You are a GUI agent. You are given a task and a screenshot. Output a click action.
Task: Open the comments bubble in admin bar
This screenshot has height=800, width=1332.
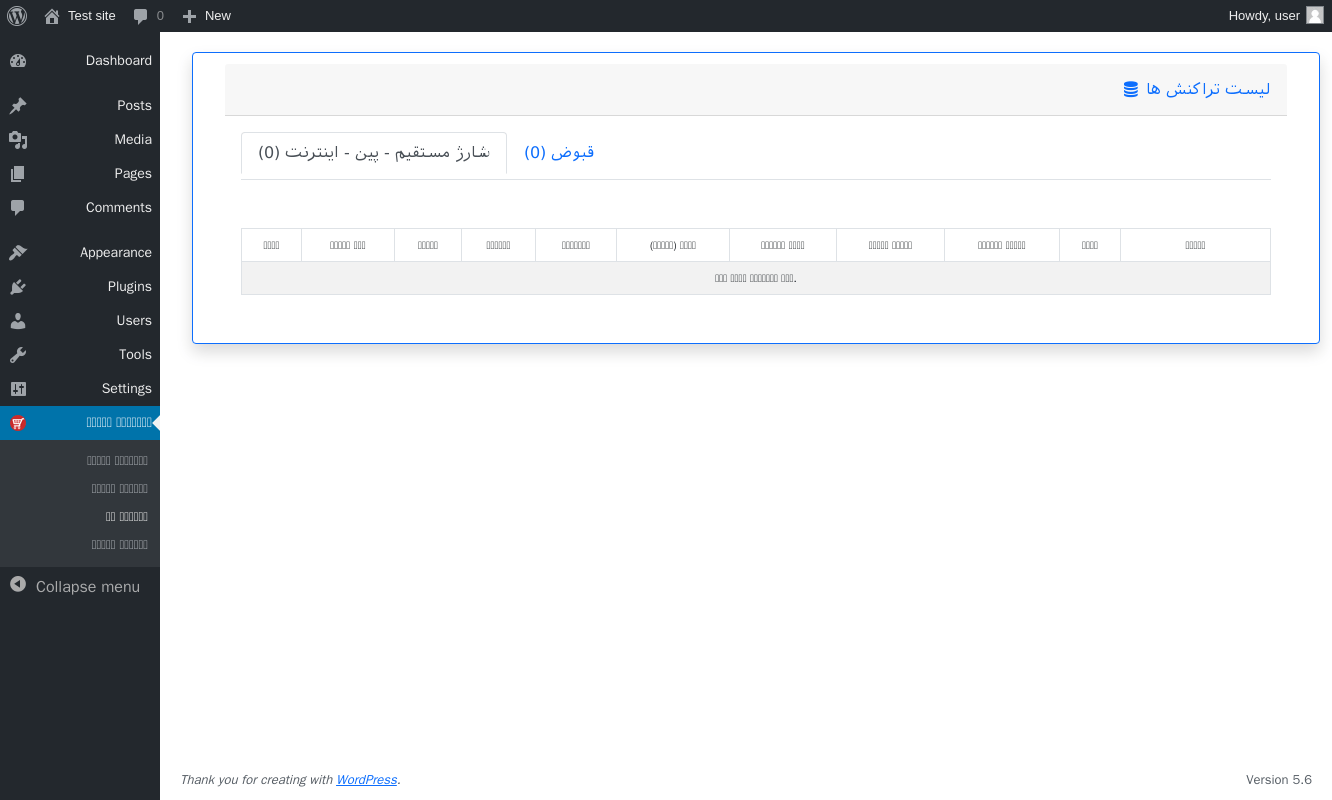148,16
